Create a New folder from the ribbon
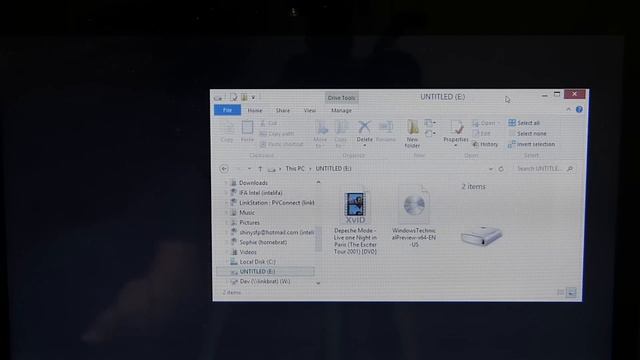The width and height of the screenshot is (640, 360). tap(413, 134)
